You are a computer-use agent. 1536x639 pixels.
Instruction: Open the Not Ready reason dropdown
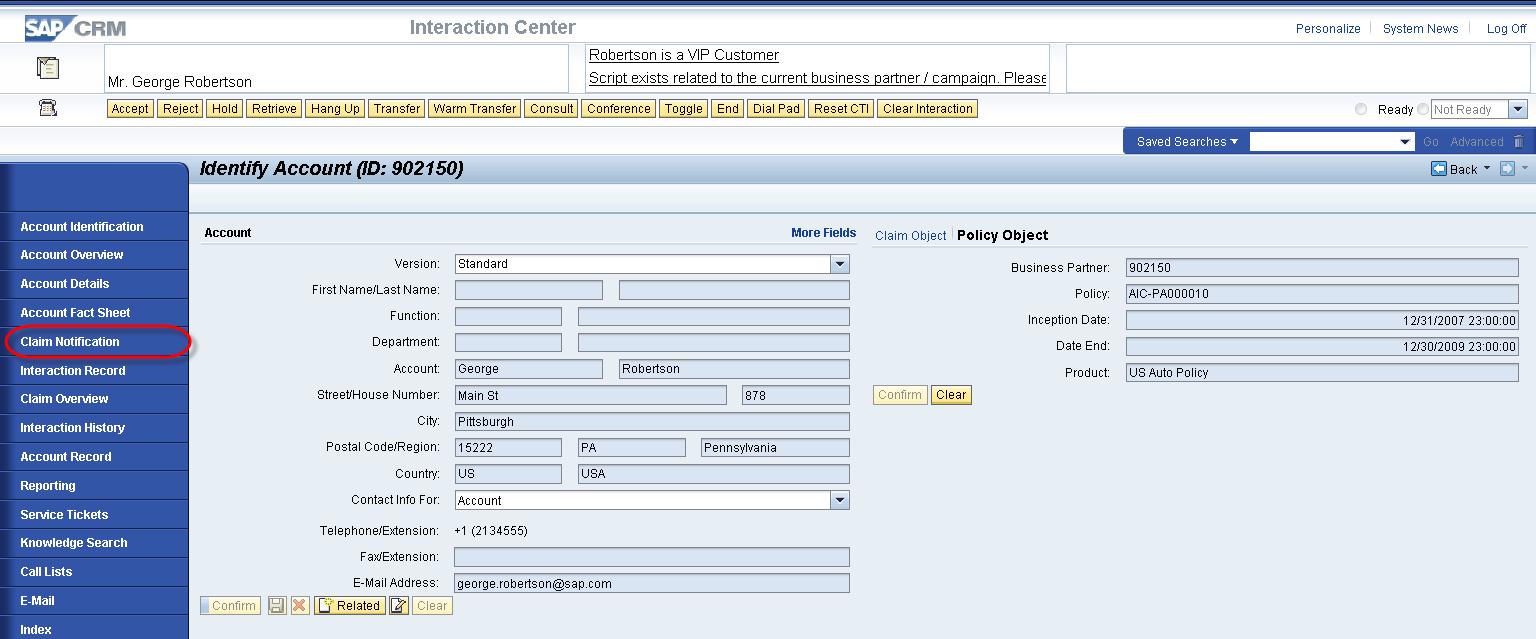pyautogui.click(x=1518, y=110)
